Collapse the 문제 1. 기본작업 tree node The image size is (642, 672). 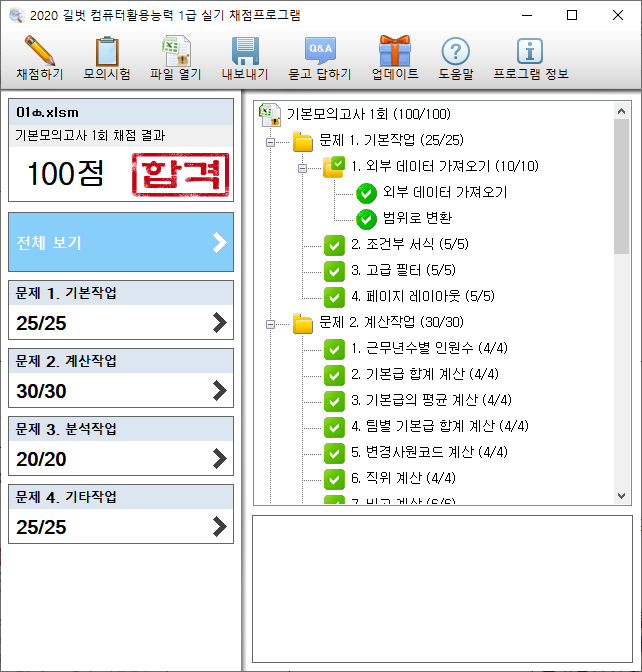click(270, 141)
